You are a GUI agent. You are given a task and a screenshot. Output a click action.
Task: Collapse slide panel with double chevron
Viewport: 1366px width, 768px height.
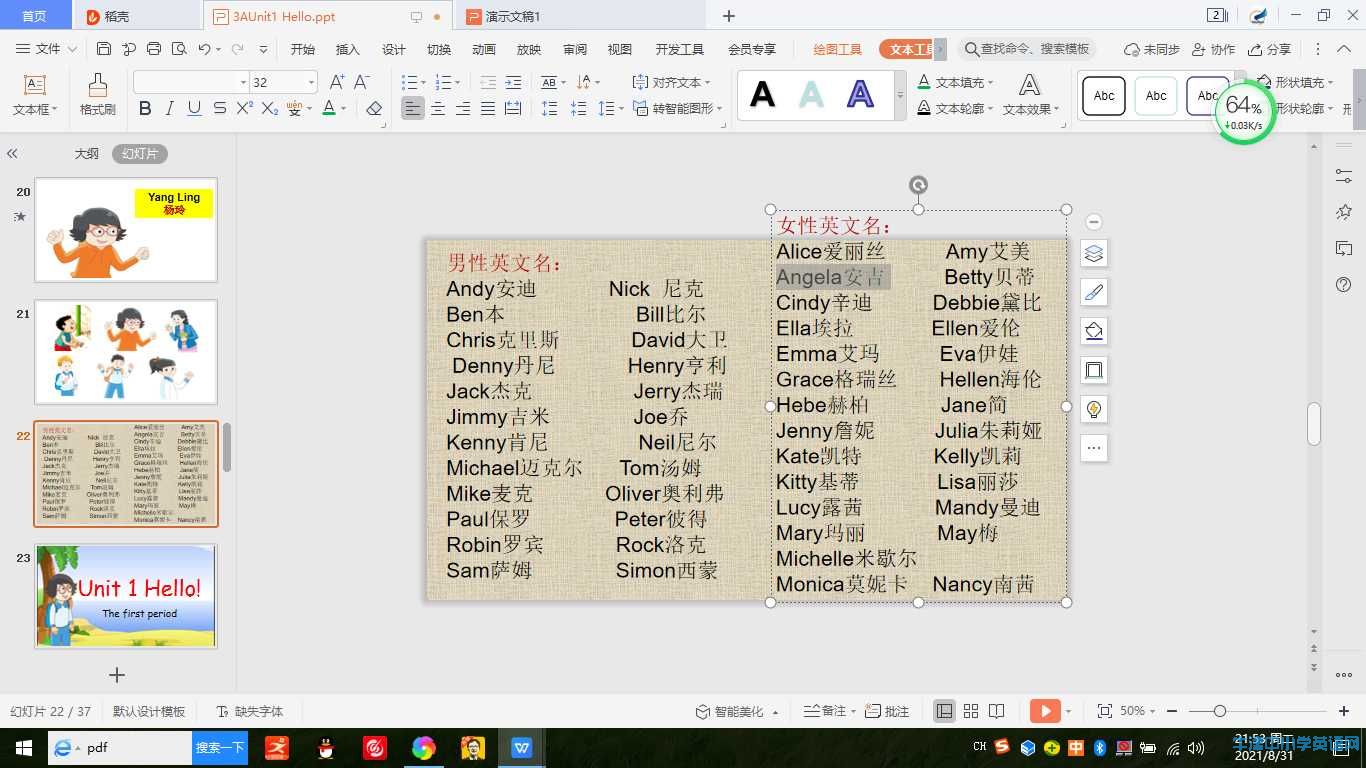click(x=12, y=154)
